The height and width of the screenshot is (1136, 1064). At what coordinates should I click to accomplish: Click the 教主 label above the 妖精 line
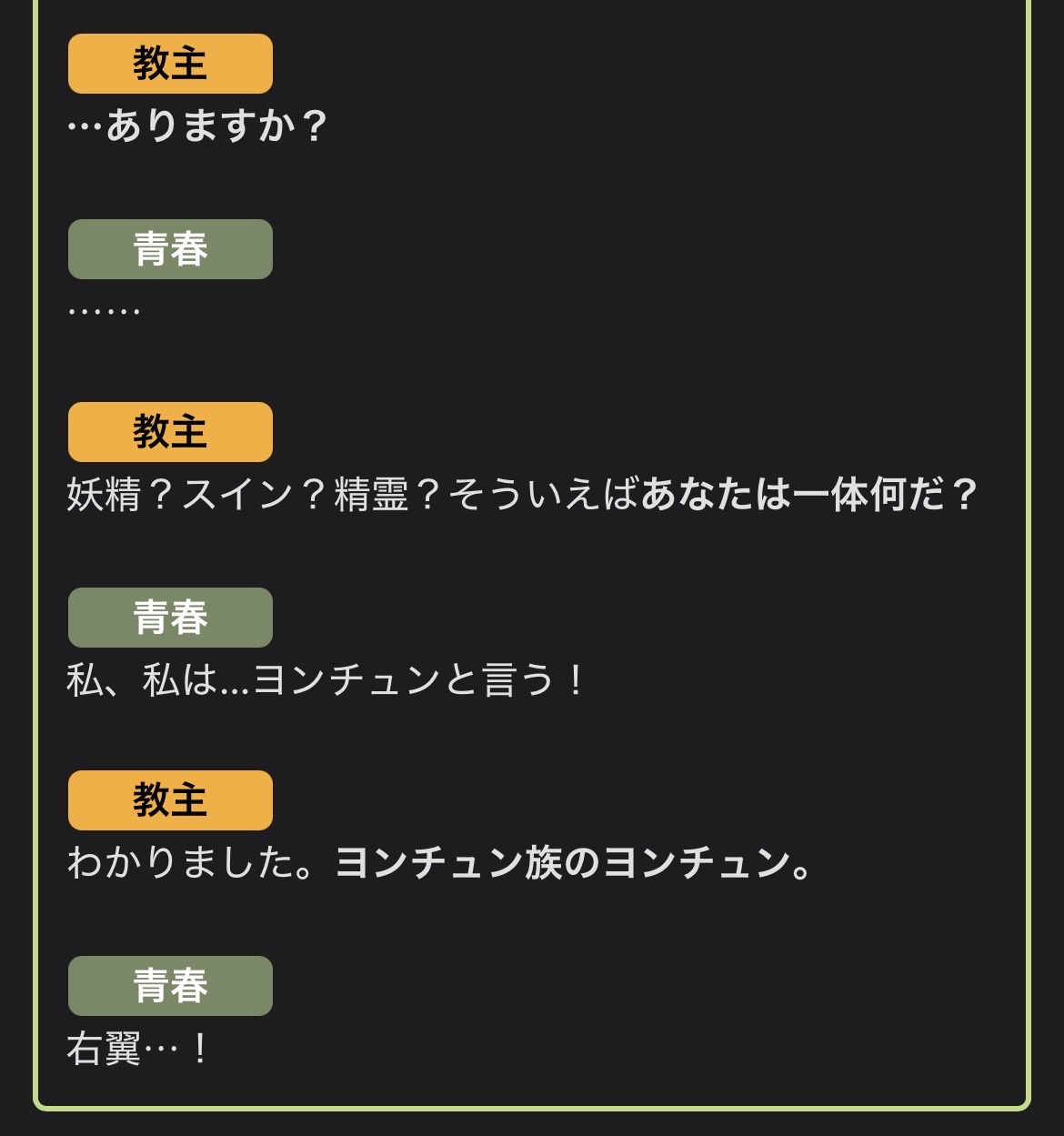170,432
